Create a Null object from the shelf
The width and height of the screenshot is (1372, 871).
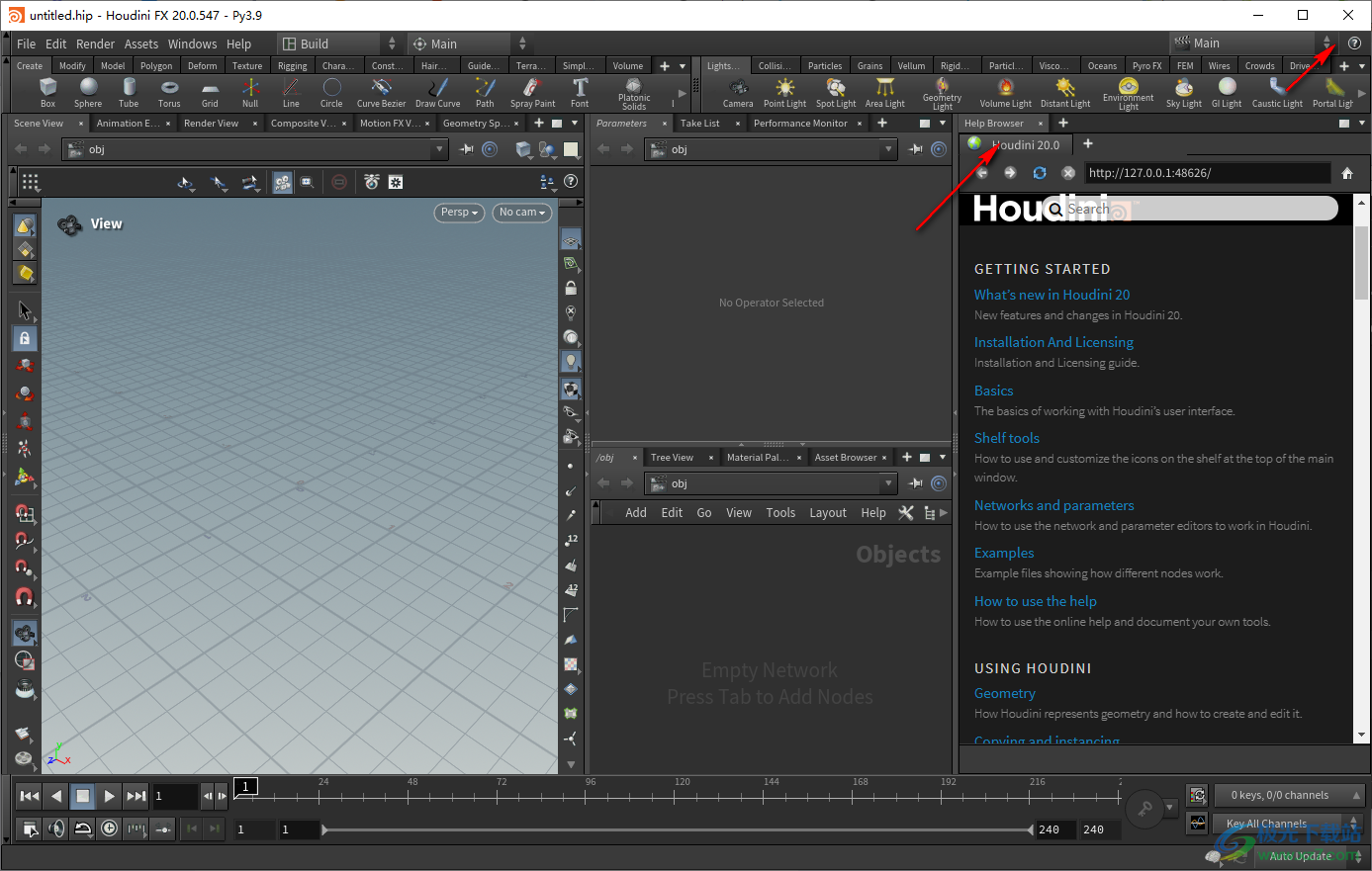coord(250,93)
